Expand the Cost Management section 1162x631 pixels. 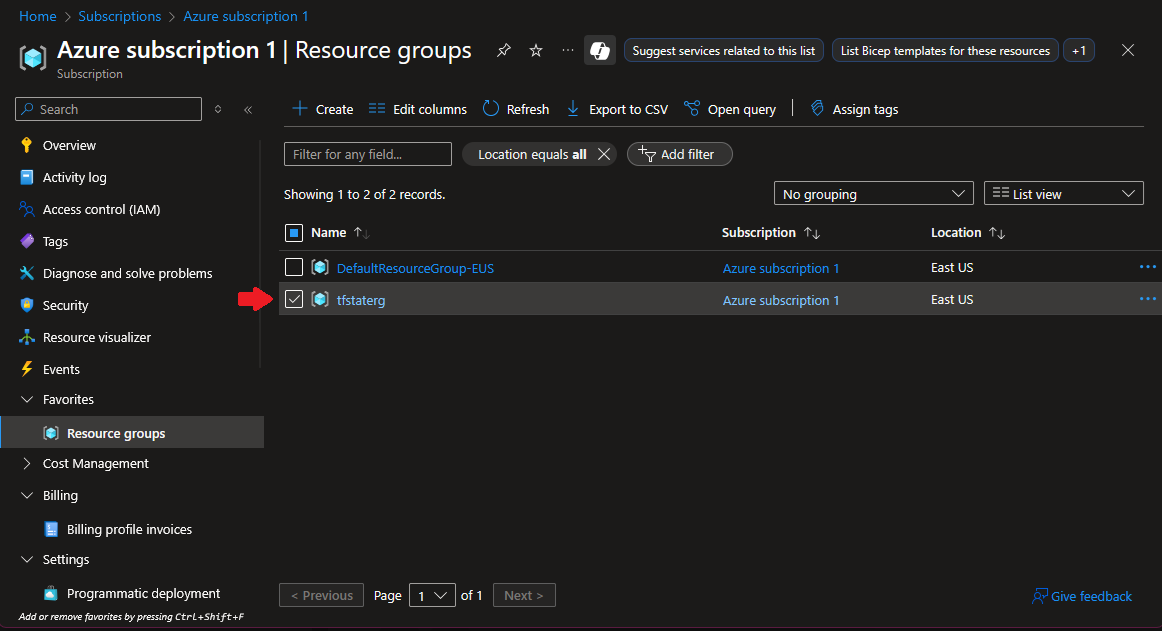coord(27,463)
